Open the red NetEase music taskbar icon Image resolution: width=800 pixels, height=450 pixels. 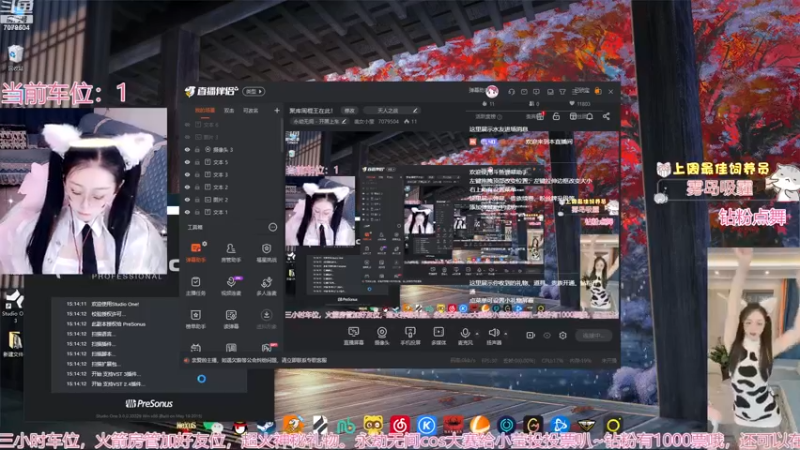click(x=400, y=424)
